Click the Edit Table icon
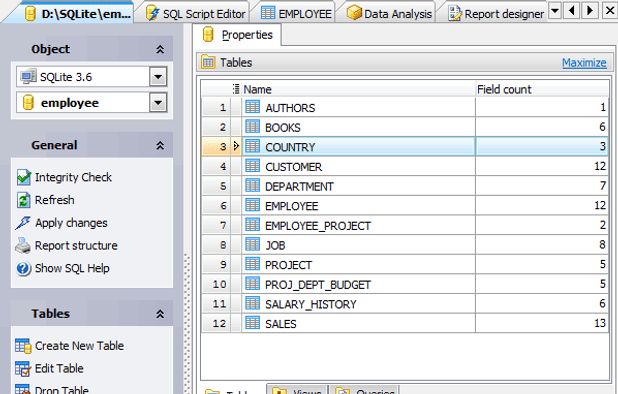 (23, 369)
